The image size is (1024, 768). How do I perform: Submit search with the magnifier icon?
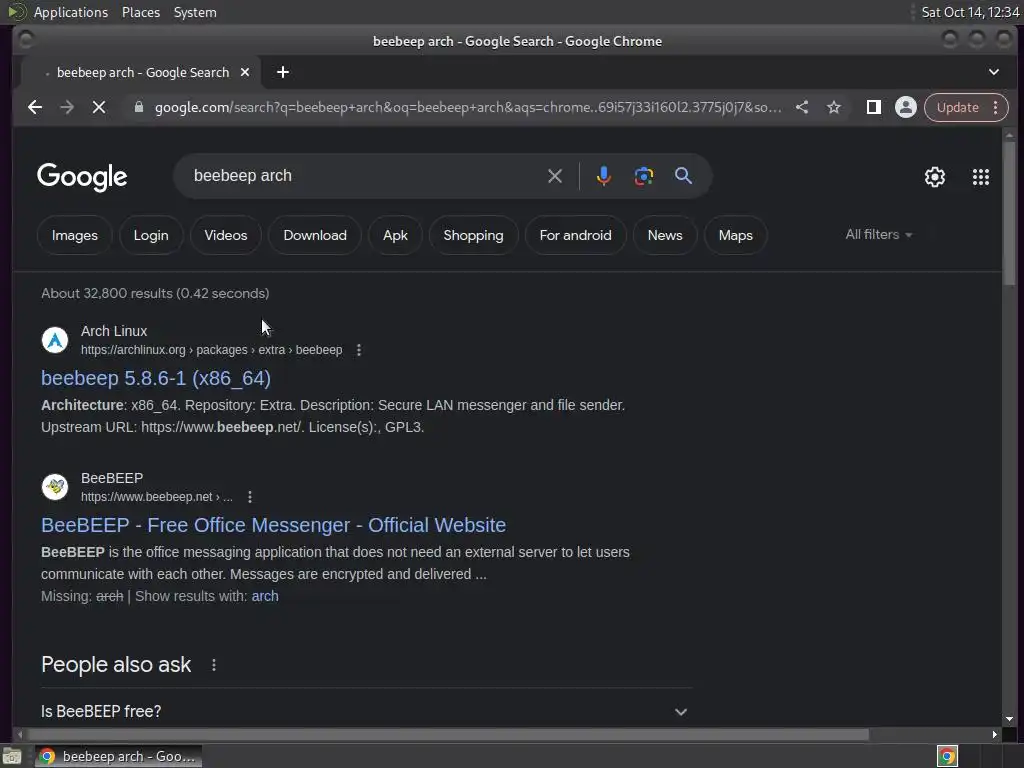tap(683, 176)
